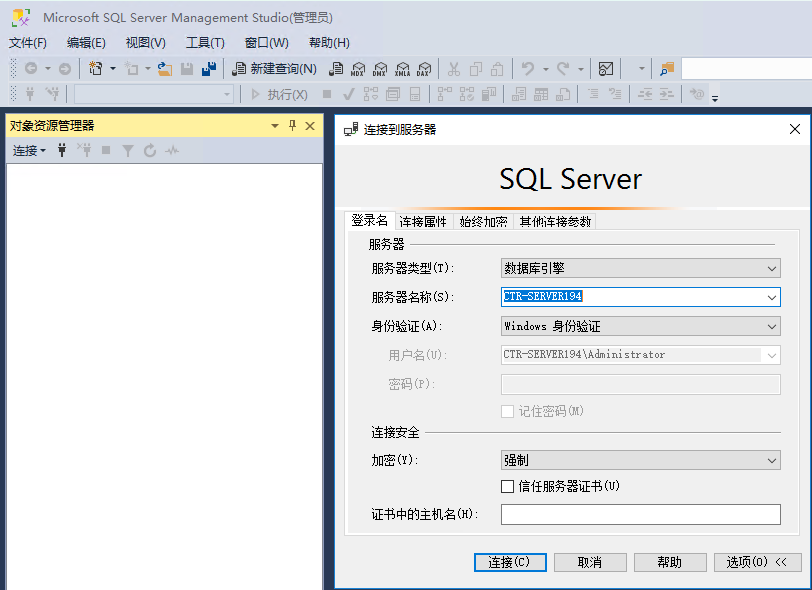Open the 工具(T) menu

pos(205,43)
